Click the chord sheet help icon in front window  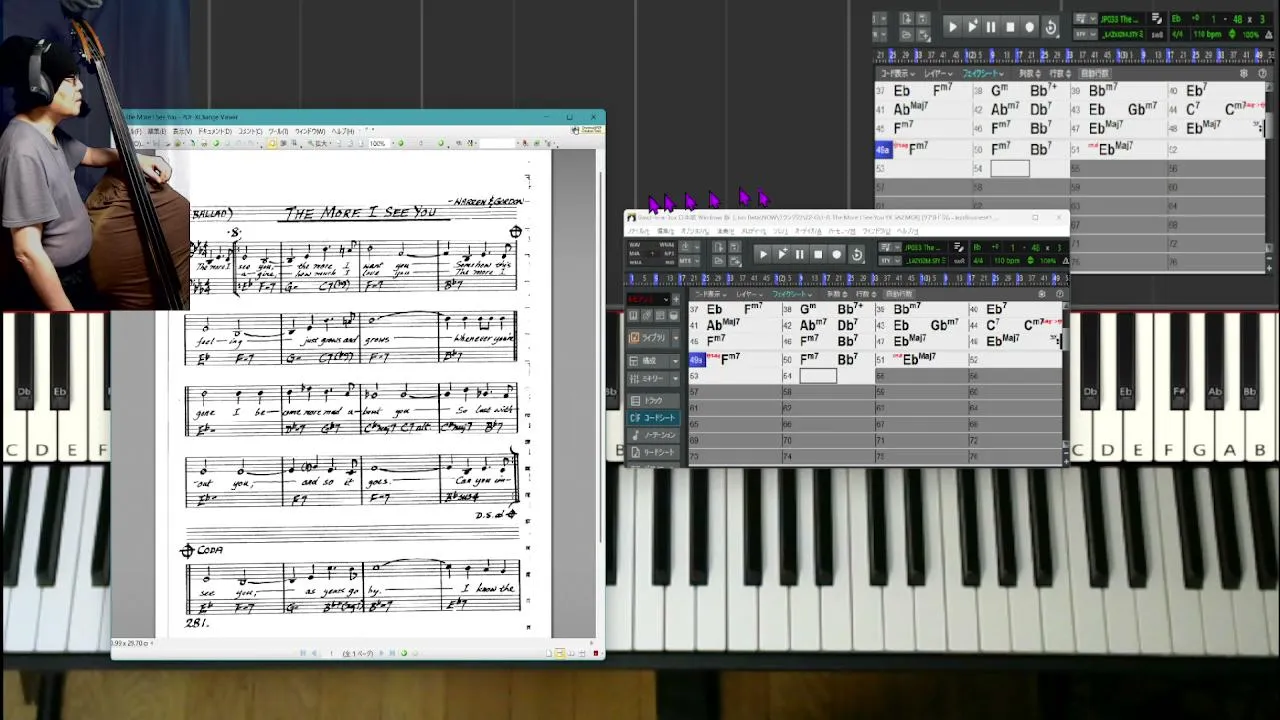pyautogui.click(x=1060, y=294)
